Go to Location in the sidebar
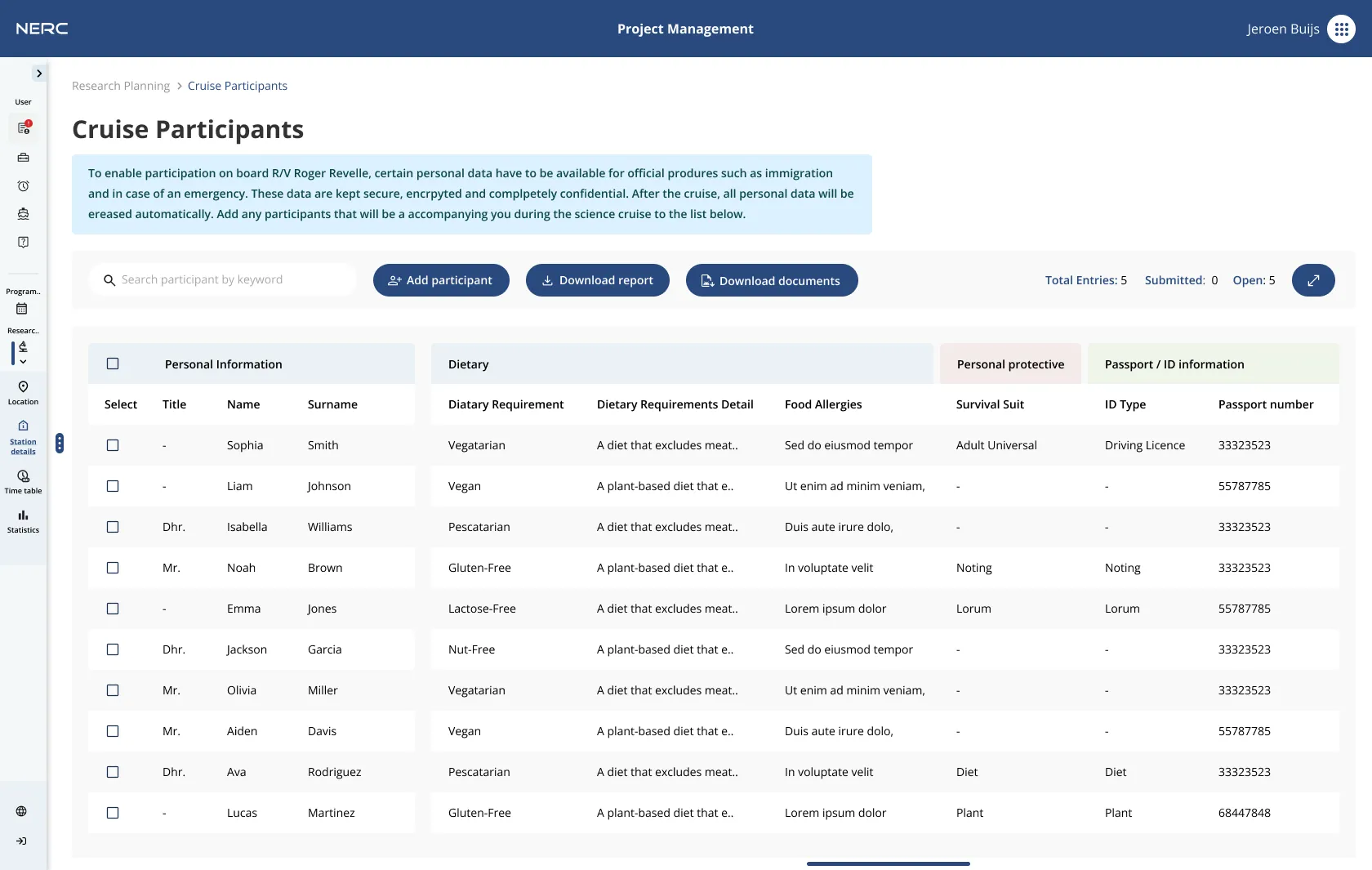Image resolution: width=1372 pixels, height=870 pixels. point(23,391)
